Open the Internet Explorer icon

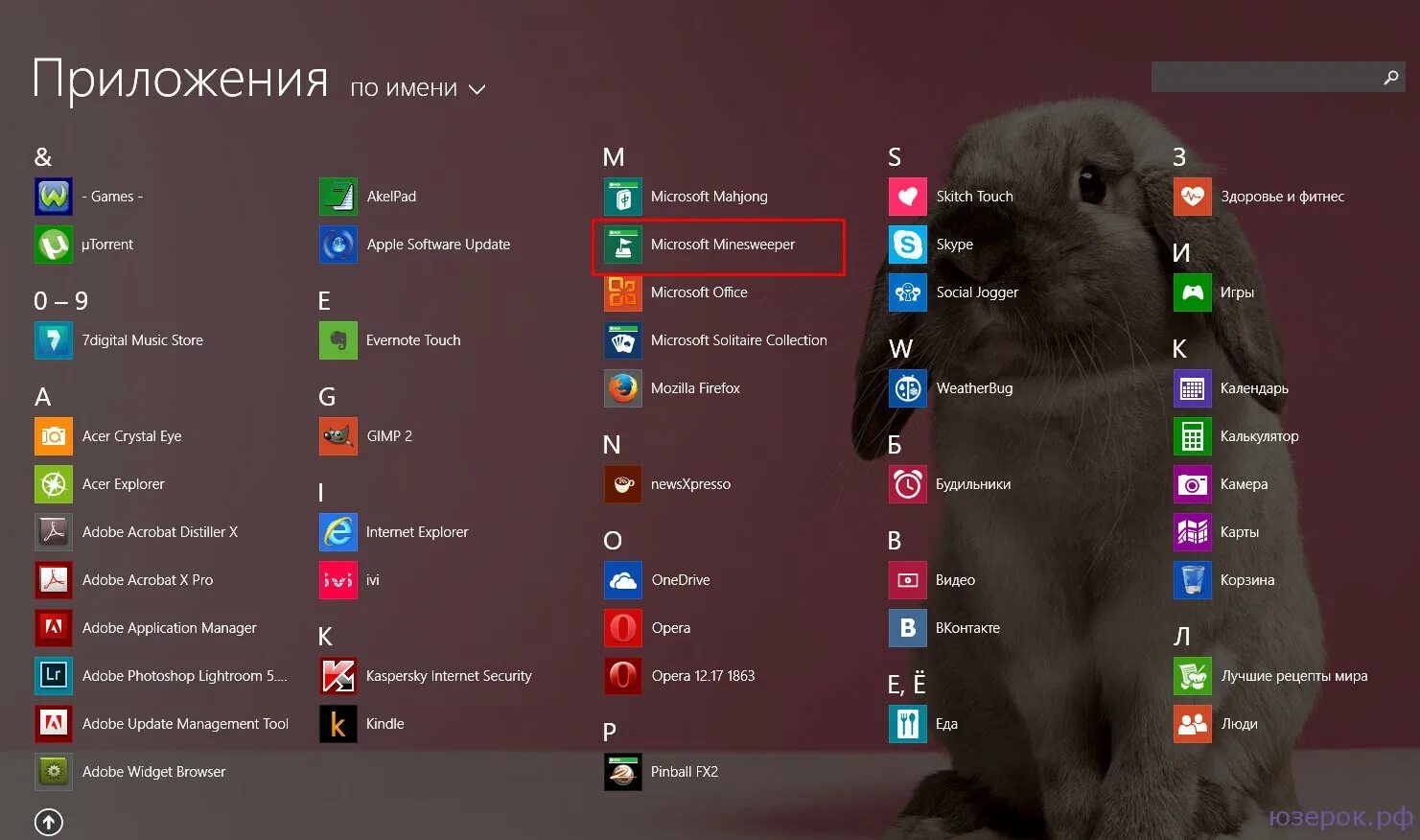click(x=338, y=532)
